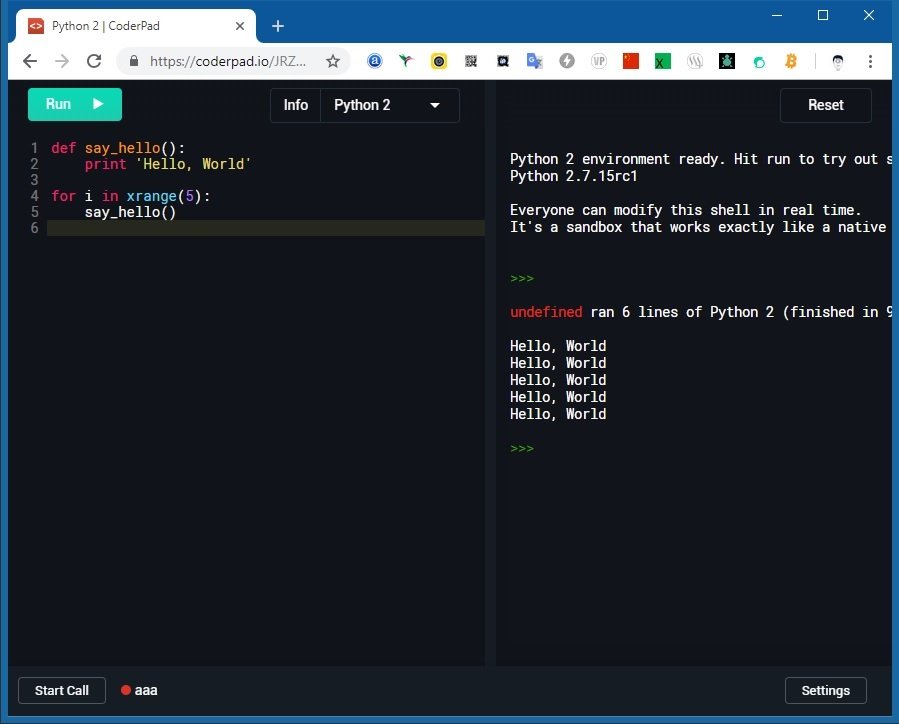The height and width of the screenshot is (724, 899).
Task: Select the Python 2 | CoderPad tab
Action: click(135, 26)
